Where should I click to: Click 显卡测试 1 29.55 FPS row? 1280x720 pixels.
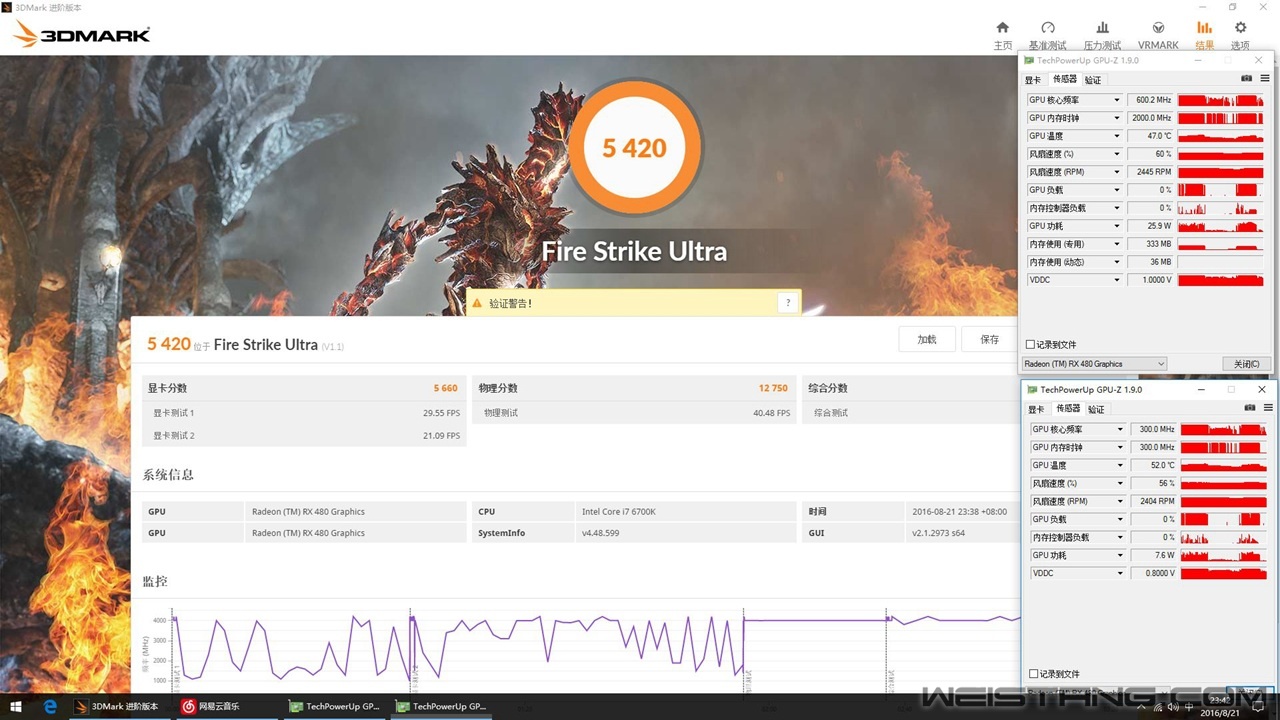pyautogui.click(x=304, y=412)
